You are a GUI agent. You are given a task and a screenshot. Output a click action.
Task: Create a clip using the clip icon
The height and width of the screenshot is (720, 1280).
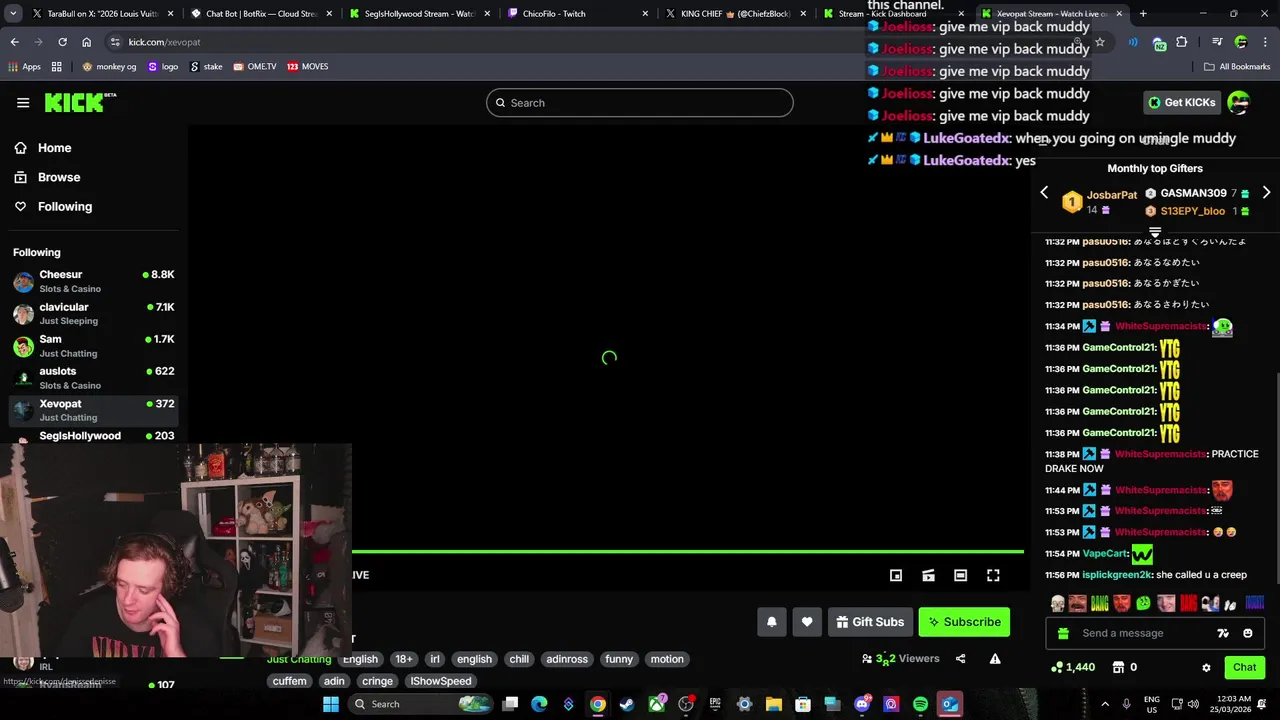(x=928, y=575)
